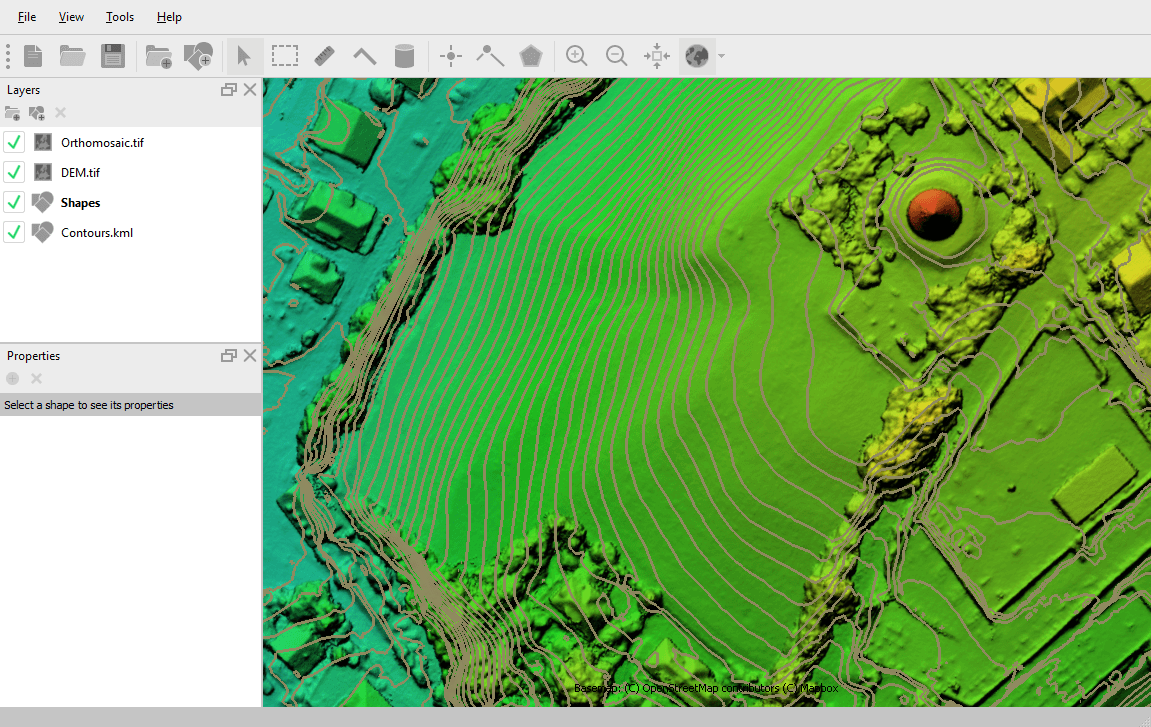
Task: Click the red dome on the map
Action: tap(934, 213)
